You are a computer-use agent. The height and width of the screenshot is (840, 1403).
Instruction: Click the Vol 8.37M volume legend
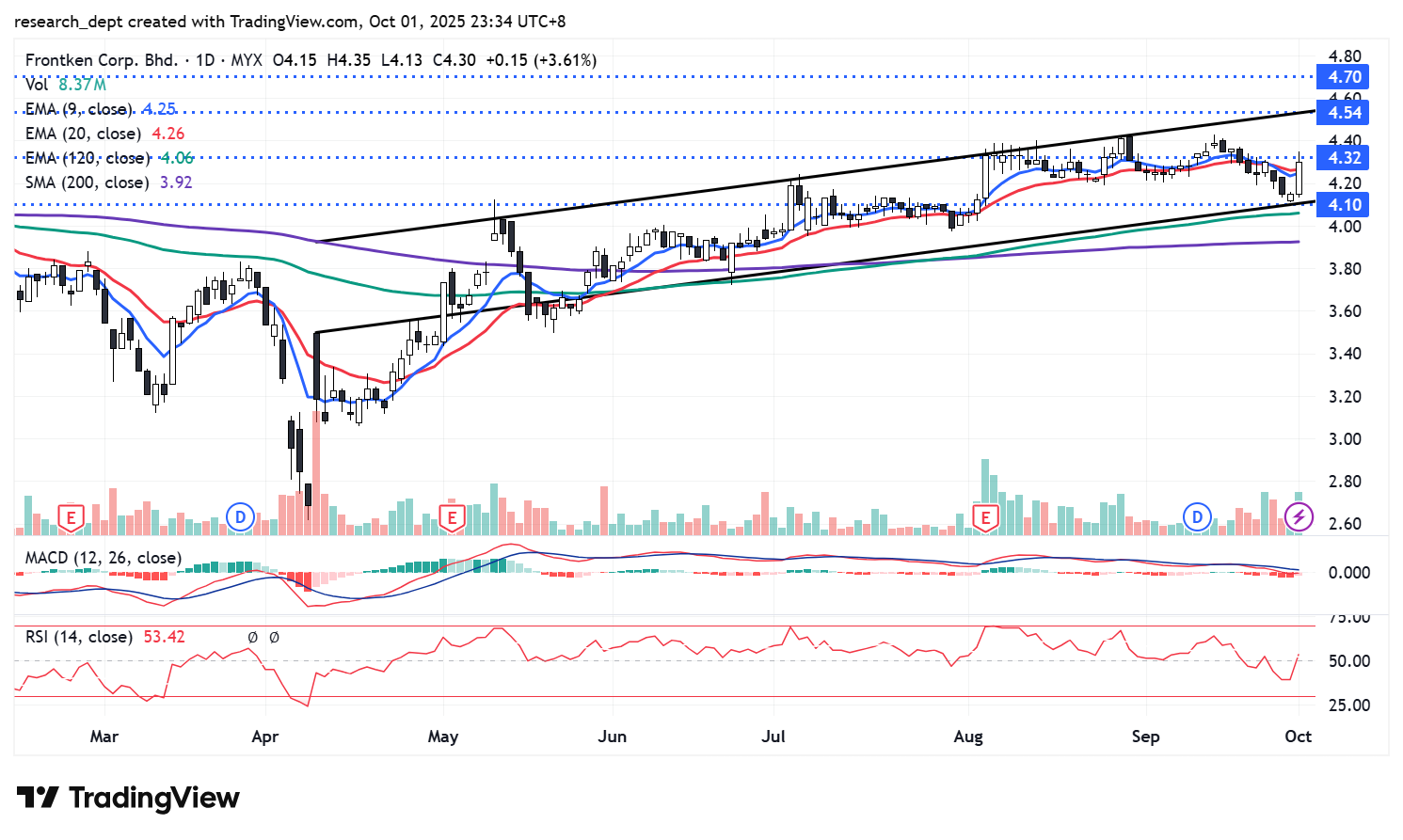click(65, 85)
